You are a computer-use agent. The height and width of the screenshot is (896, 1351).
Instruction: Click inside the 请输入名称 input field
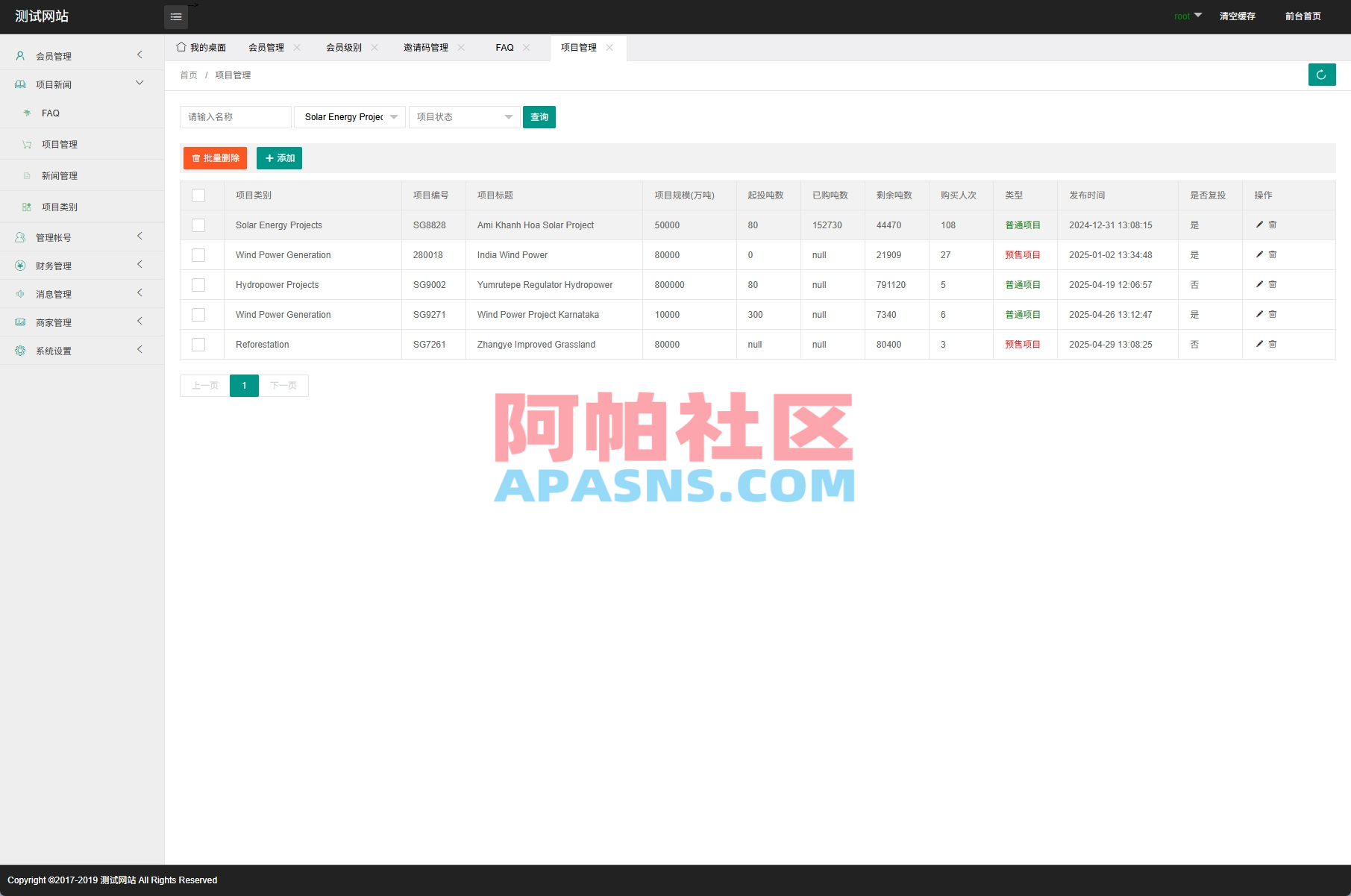235,116
